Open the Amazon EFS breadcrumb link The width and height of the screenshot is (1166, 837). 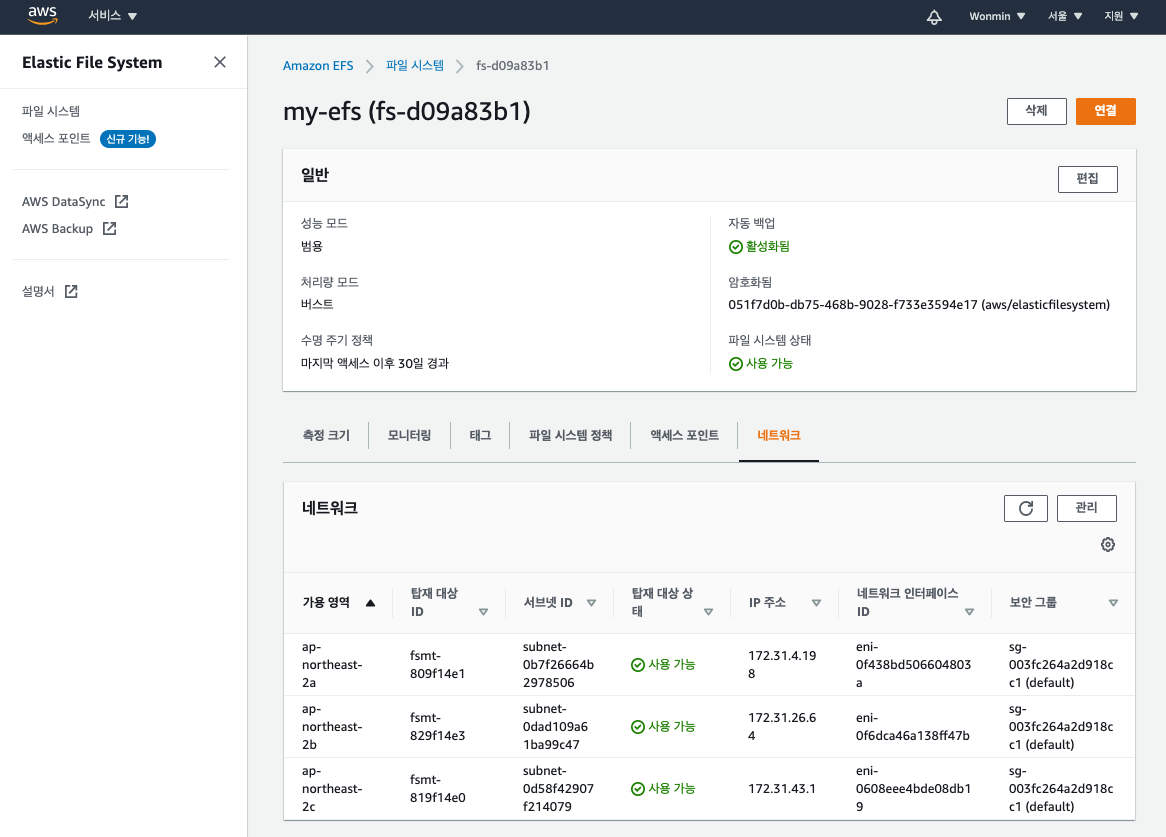318,66
